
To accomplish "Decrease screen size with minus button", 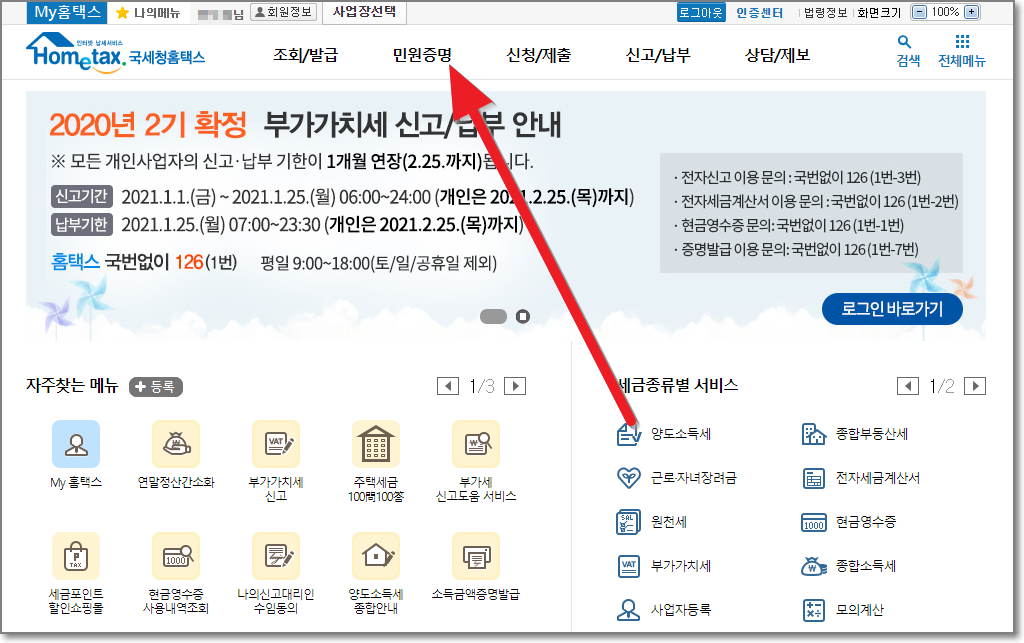I will coord(919,12).
